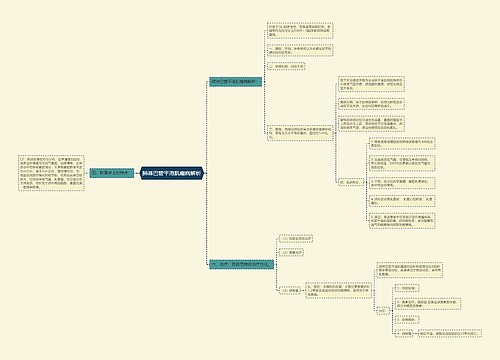The width and height of the screenshot is (500, 360).
Task: Click the '三、病理' paragraph node
Action: click(300, 133)
